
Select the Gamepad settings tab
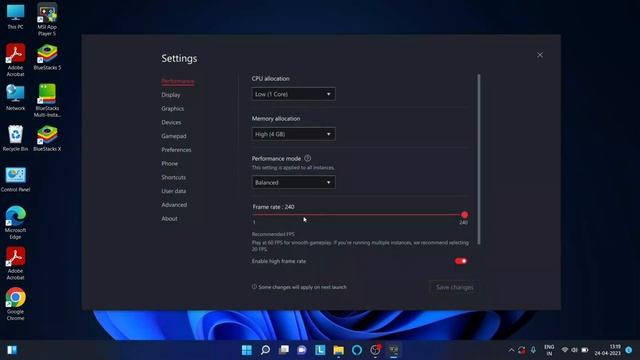click(174, 136)
